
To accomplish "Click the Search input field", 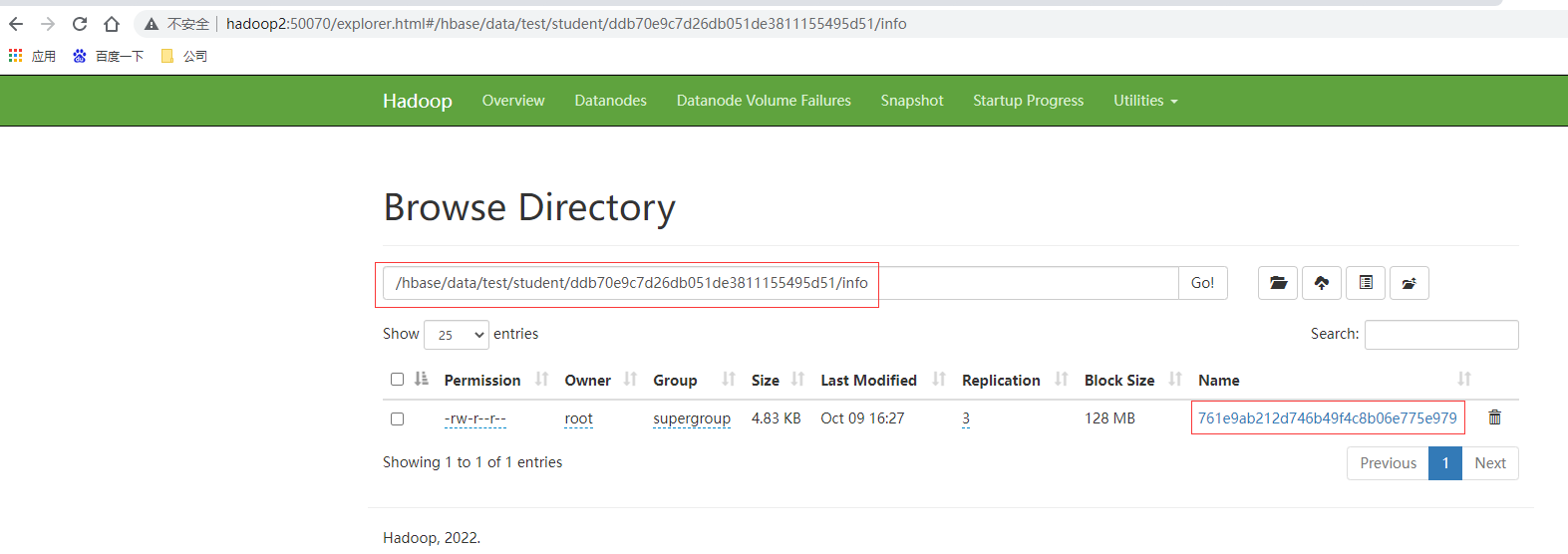I will click(x=1441, y=335).
